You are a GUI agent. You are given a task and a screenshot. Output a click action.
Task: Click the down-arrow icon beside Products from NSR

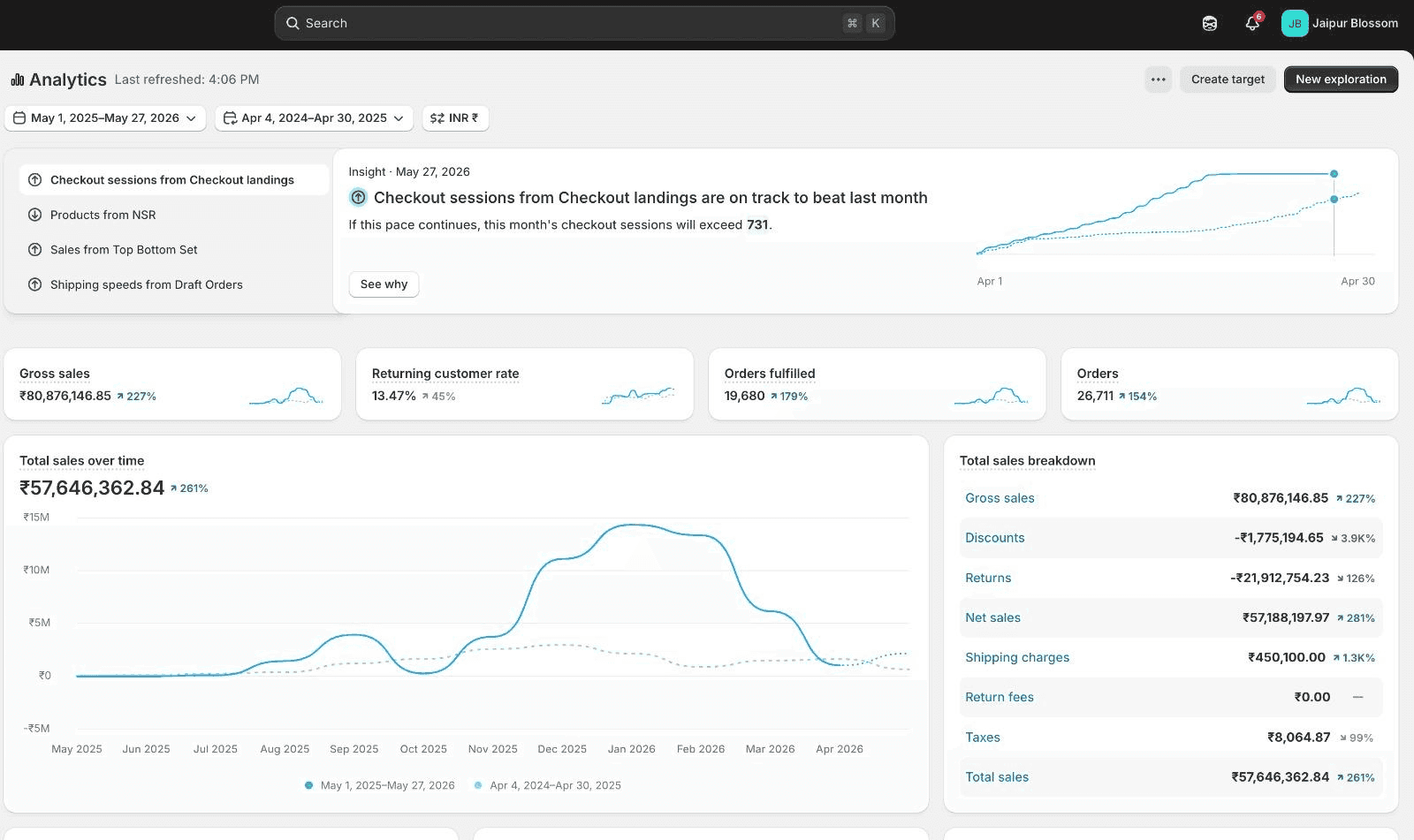(35, 215)
